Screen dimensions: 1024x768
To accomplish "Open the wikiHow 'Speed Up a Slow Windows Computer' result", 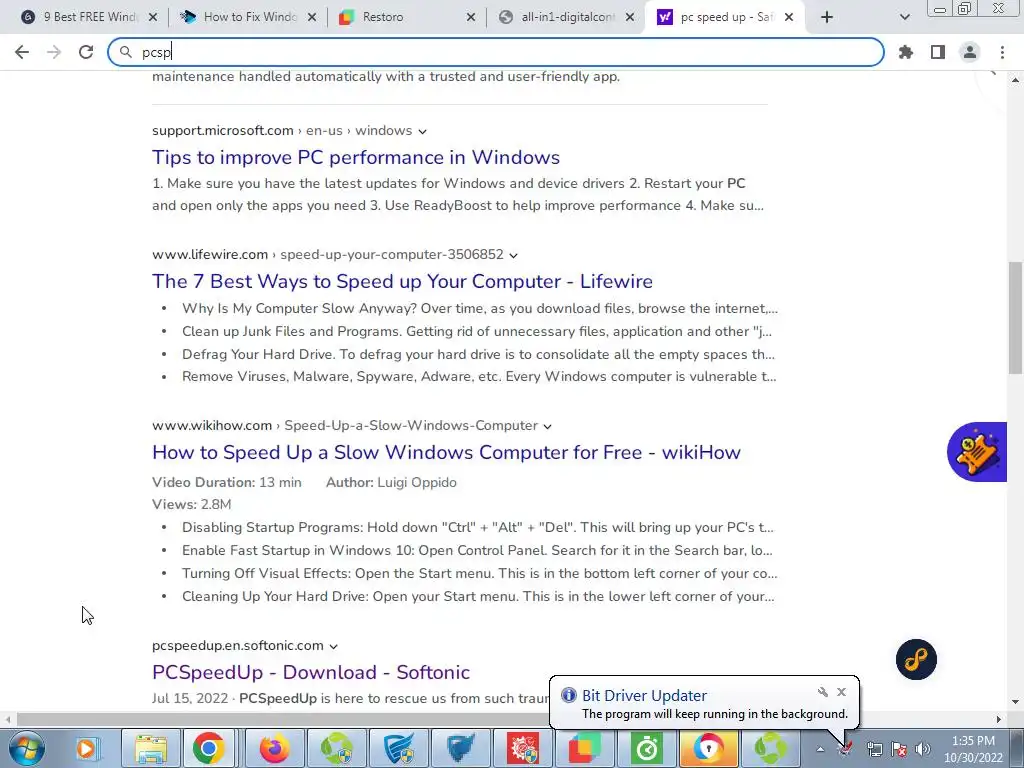I will point(446,453).
